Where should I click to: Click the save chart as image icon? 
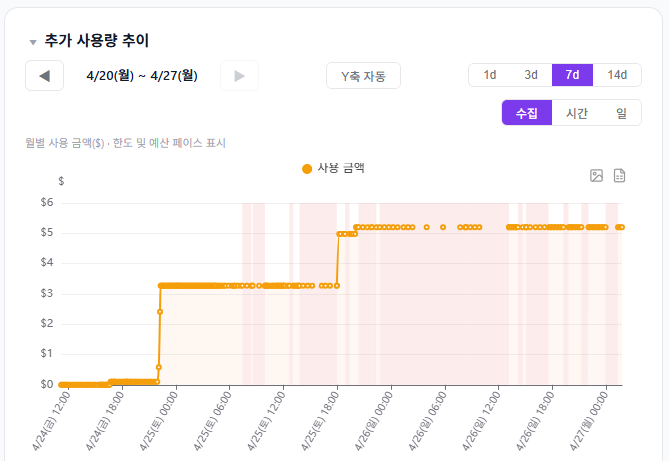596,176
